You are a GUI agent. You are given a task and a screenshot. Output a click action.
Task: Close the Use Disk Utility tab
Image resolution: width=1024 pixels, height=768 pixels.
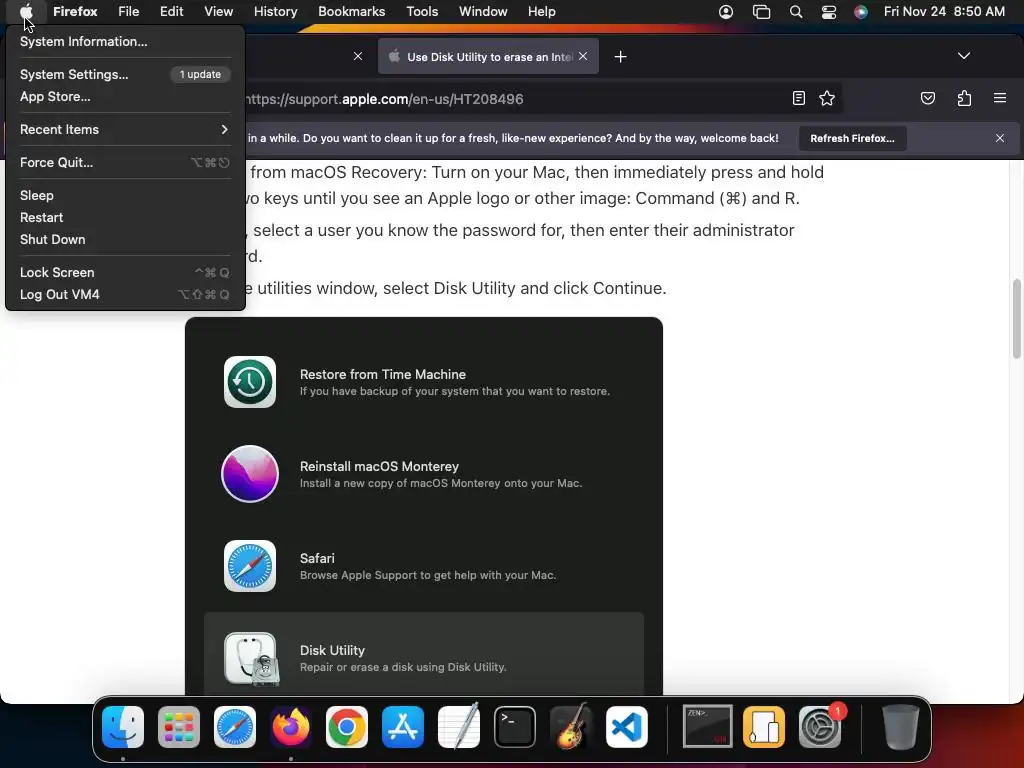coord(583,56)
